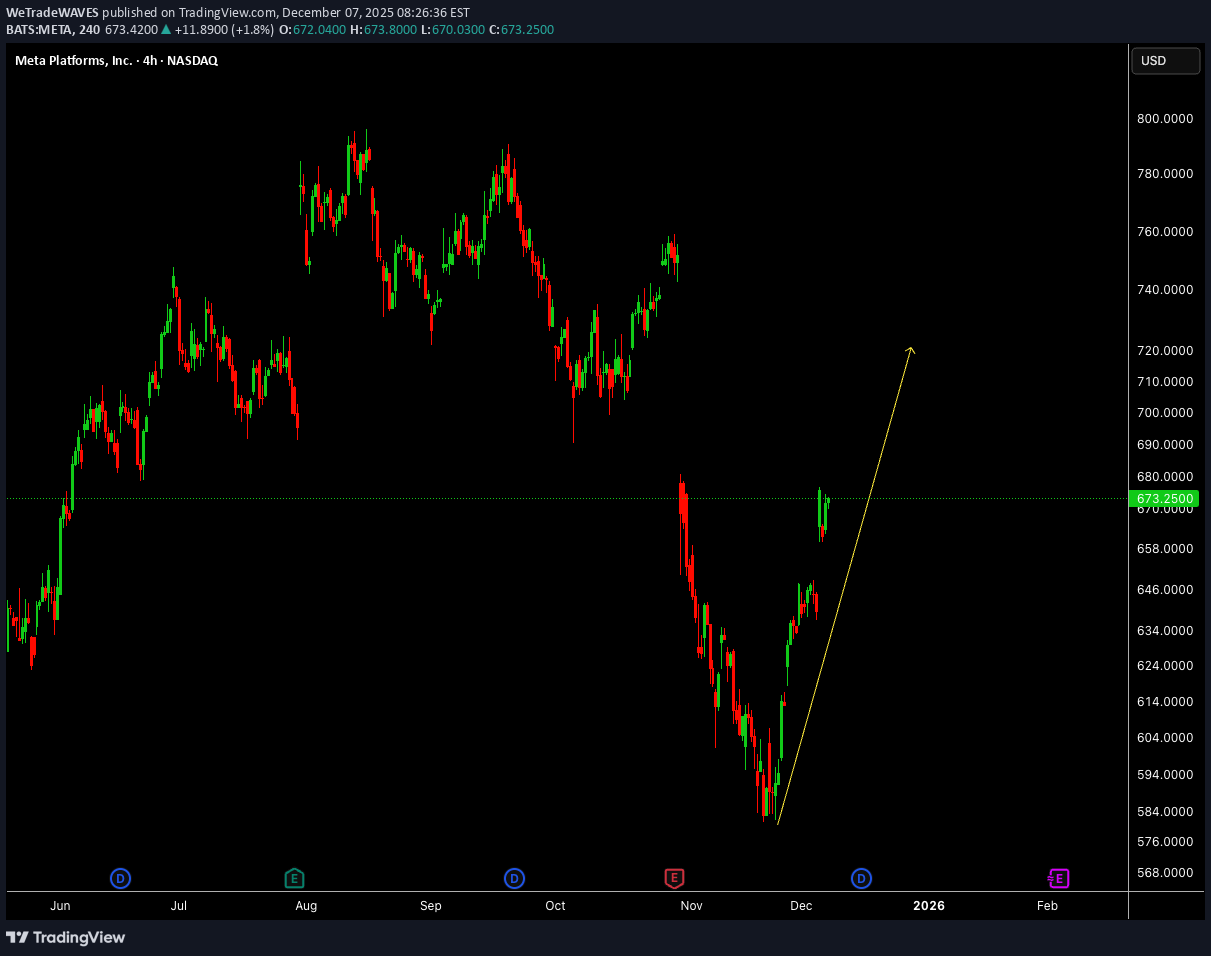The image size is (1211, 956).
Task: Click the 2026 label on time axis
Action: coord(928,906)
